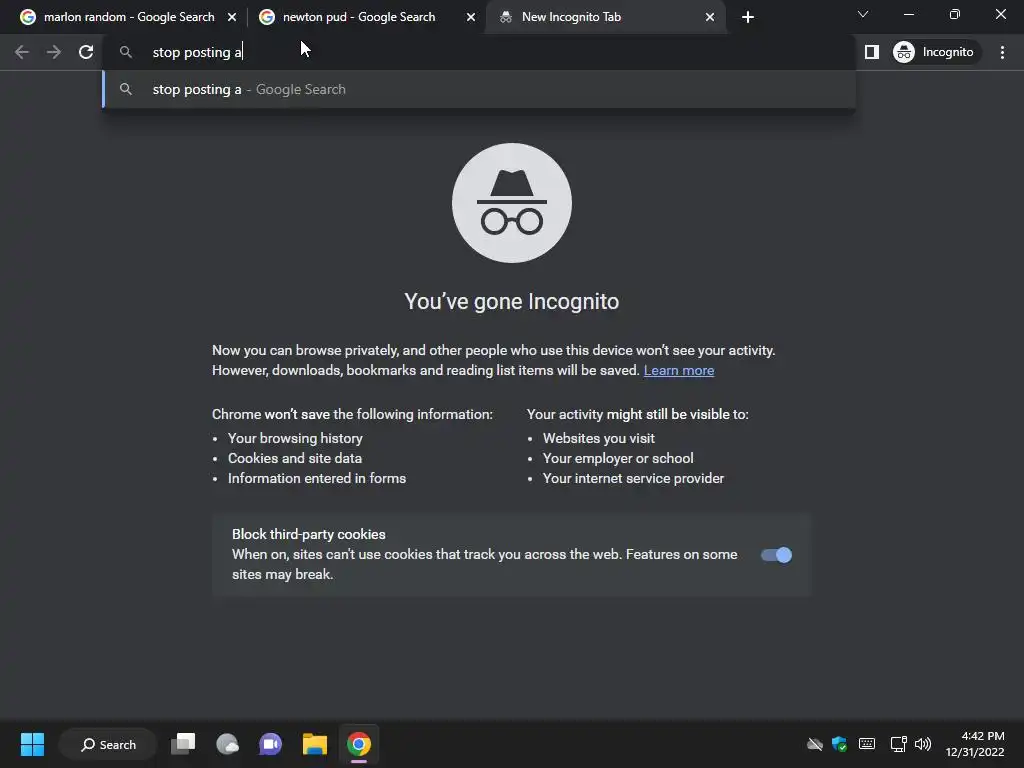Image resolution: width=1024 pixels, height=768 pixels.
Task: Click the 'Cookies and site data' bullet text
Action: 295,458
